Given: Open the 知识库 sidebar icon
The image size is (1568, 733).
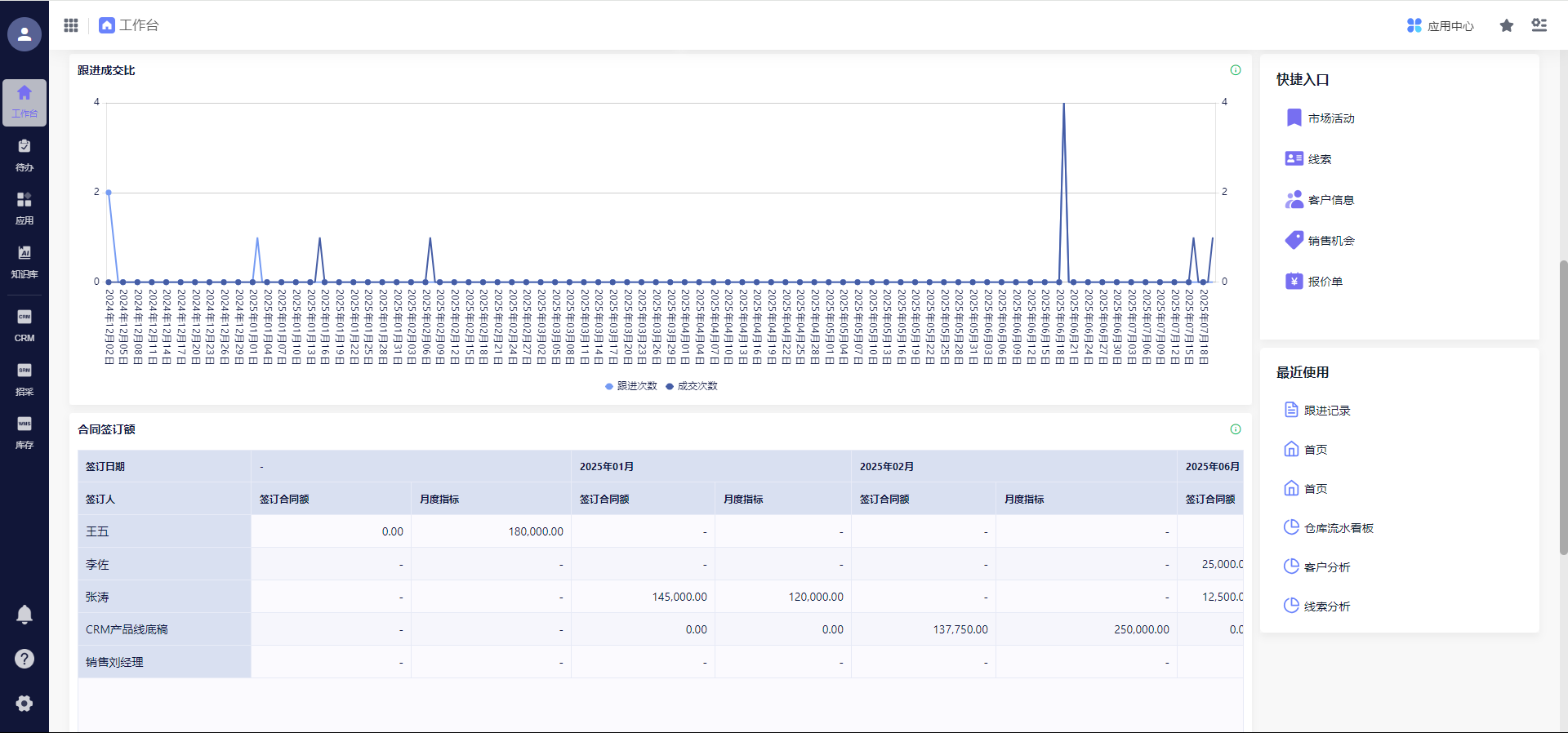Looking at the screenshot, I should click(24, 262).
